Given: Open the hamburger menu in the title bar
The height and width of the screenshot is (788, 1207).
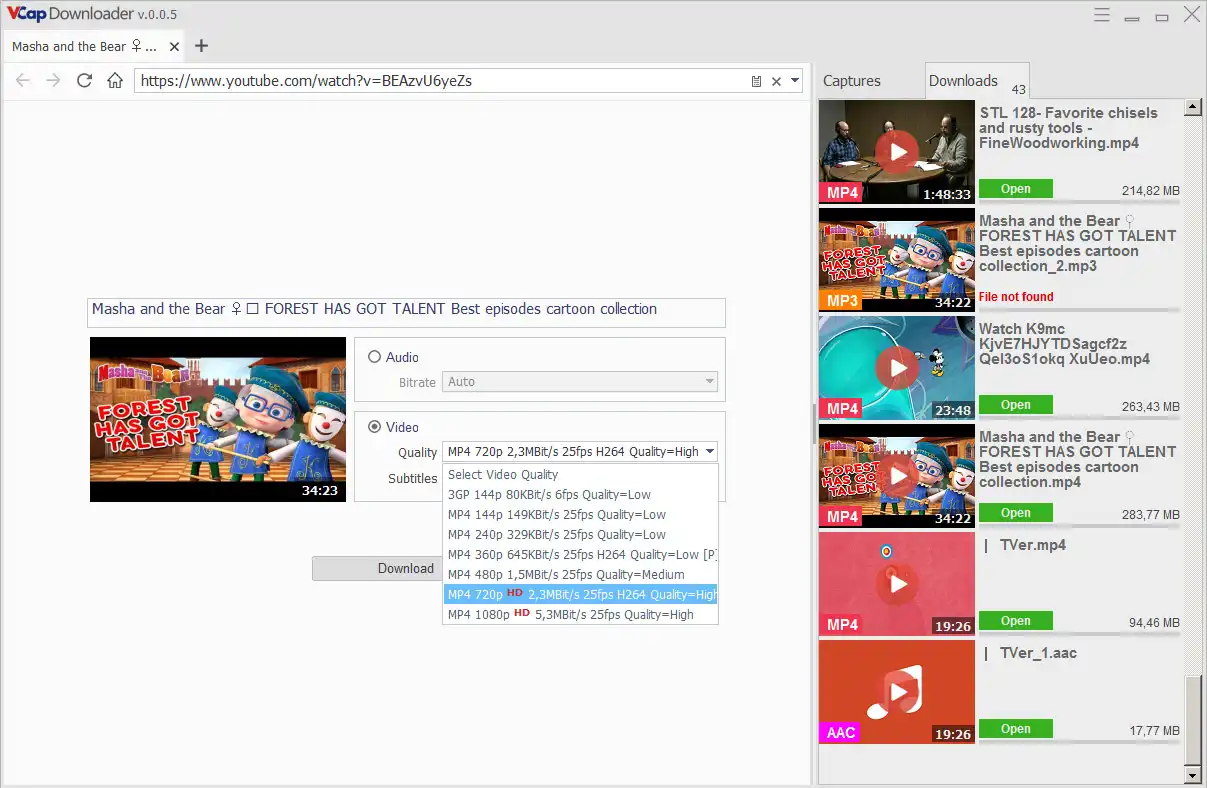Looking at the screenshot, I should (1101, 15).
